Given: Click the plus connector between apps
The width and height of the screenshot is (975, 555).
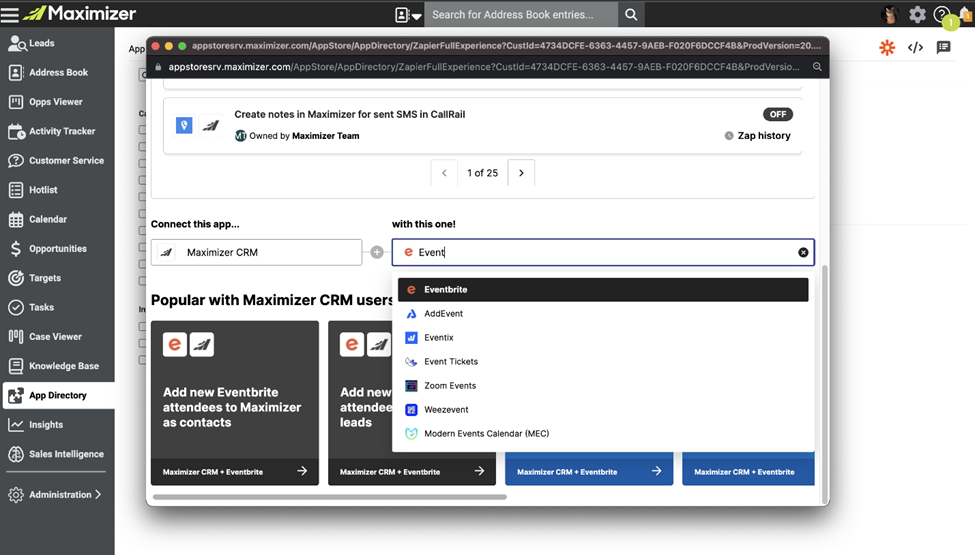Looking at the screenshot, I should coord(377,252).
